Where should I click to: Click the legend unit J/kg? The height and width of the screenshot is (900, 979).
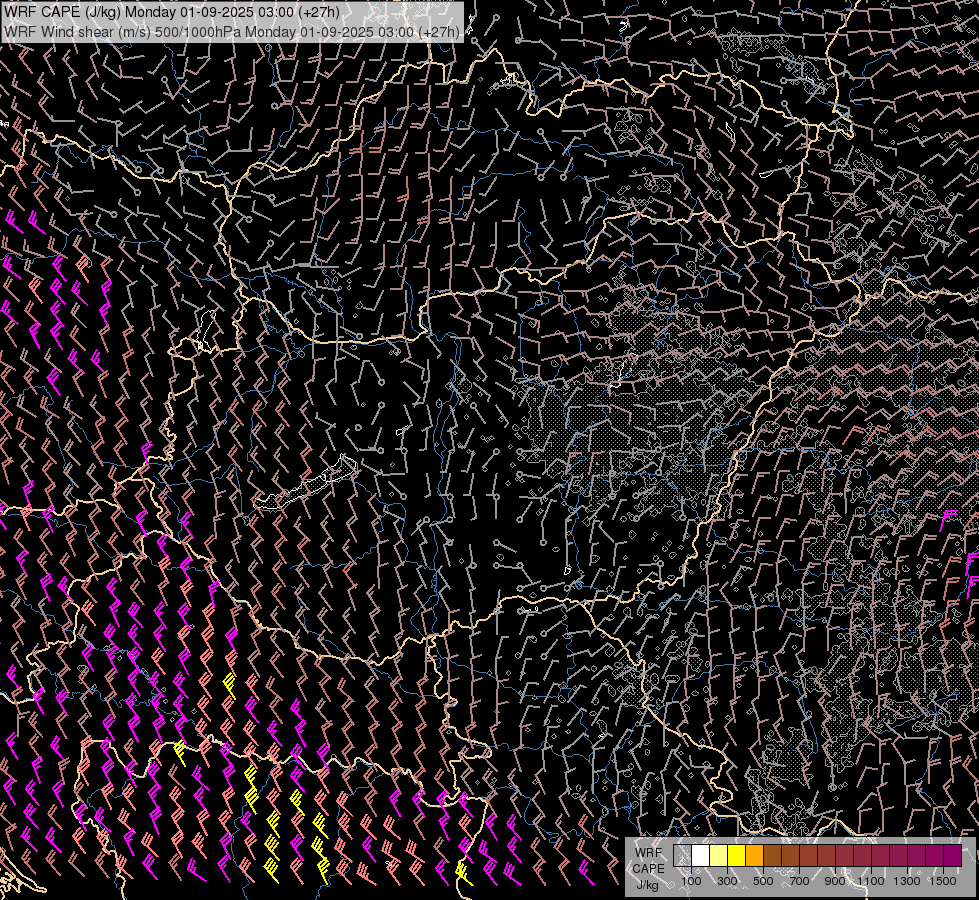[648, 886]
